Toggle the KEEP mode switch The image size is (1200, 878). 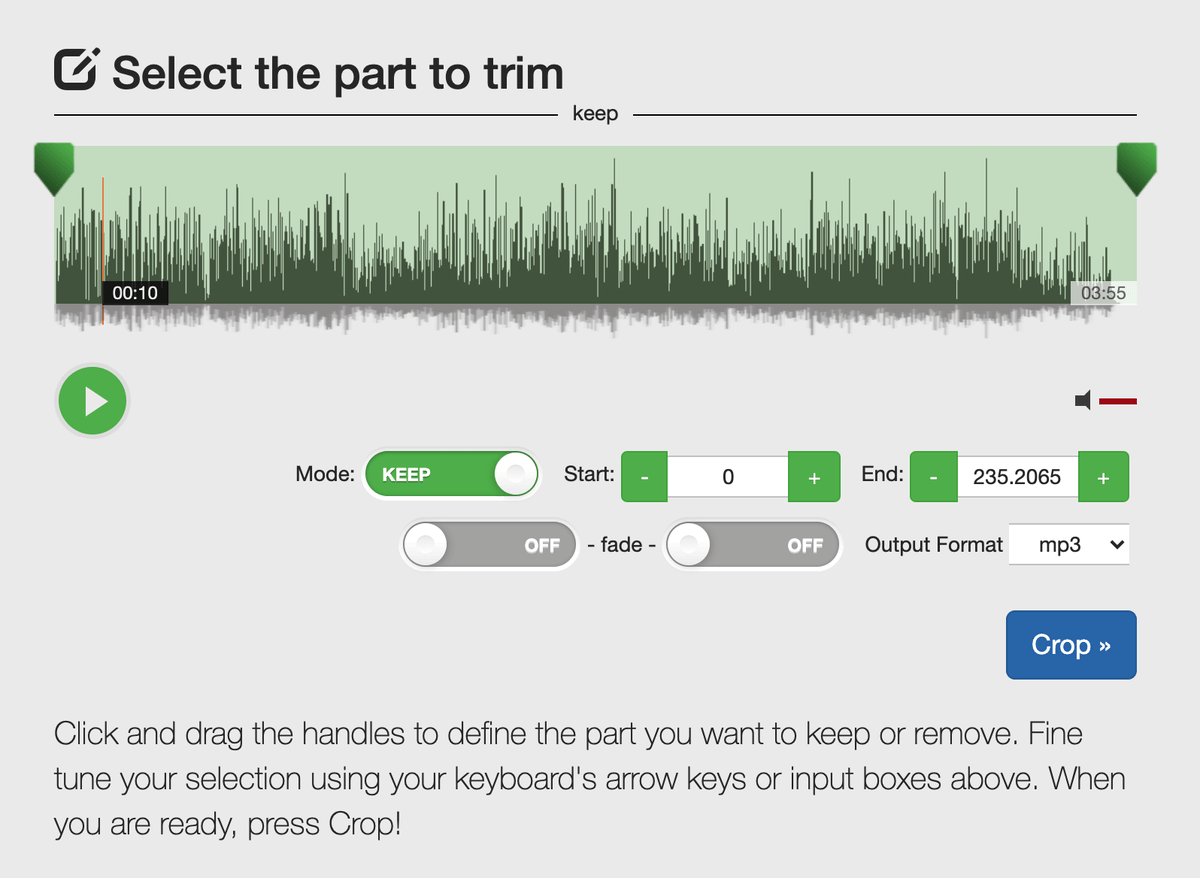452,474
